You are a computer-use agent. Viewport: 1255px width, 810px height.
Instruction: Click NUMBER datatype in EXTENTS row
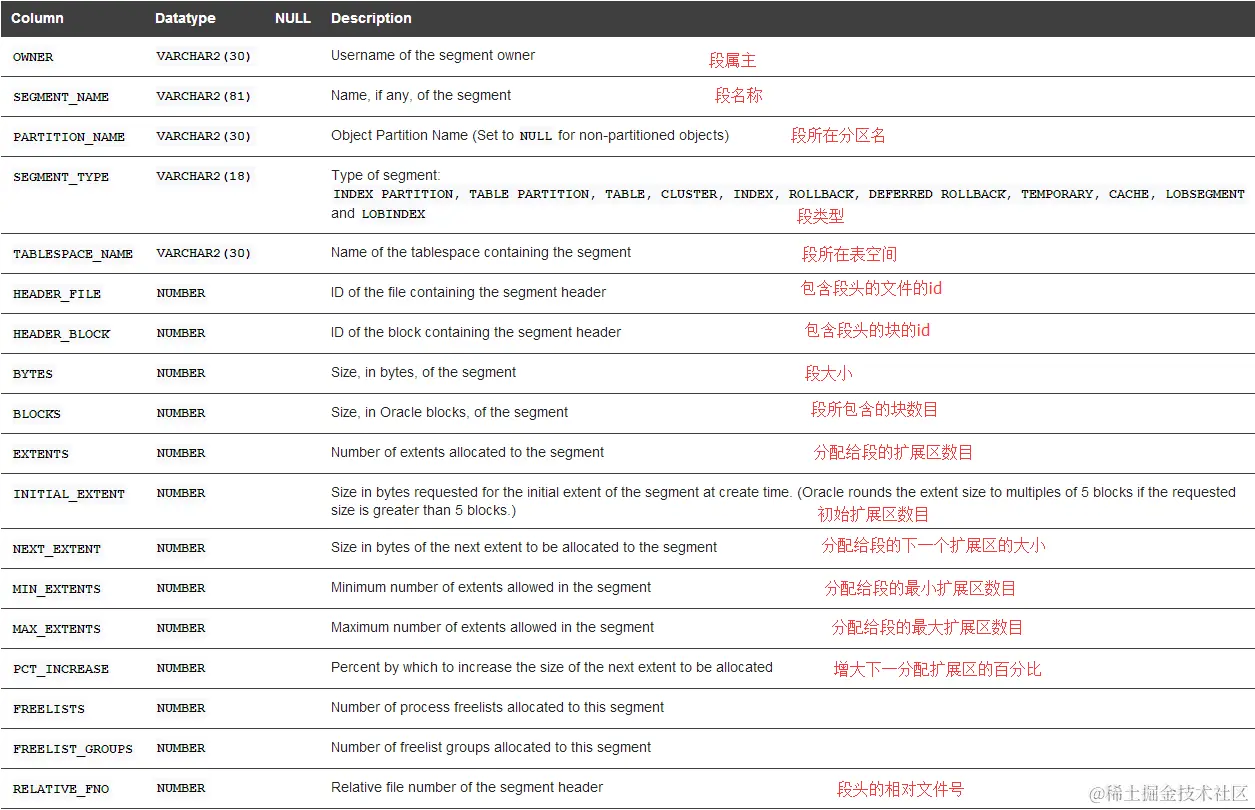[181, 453]
